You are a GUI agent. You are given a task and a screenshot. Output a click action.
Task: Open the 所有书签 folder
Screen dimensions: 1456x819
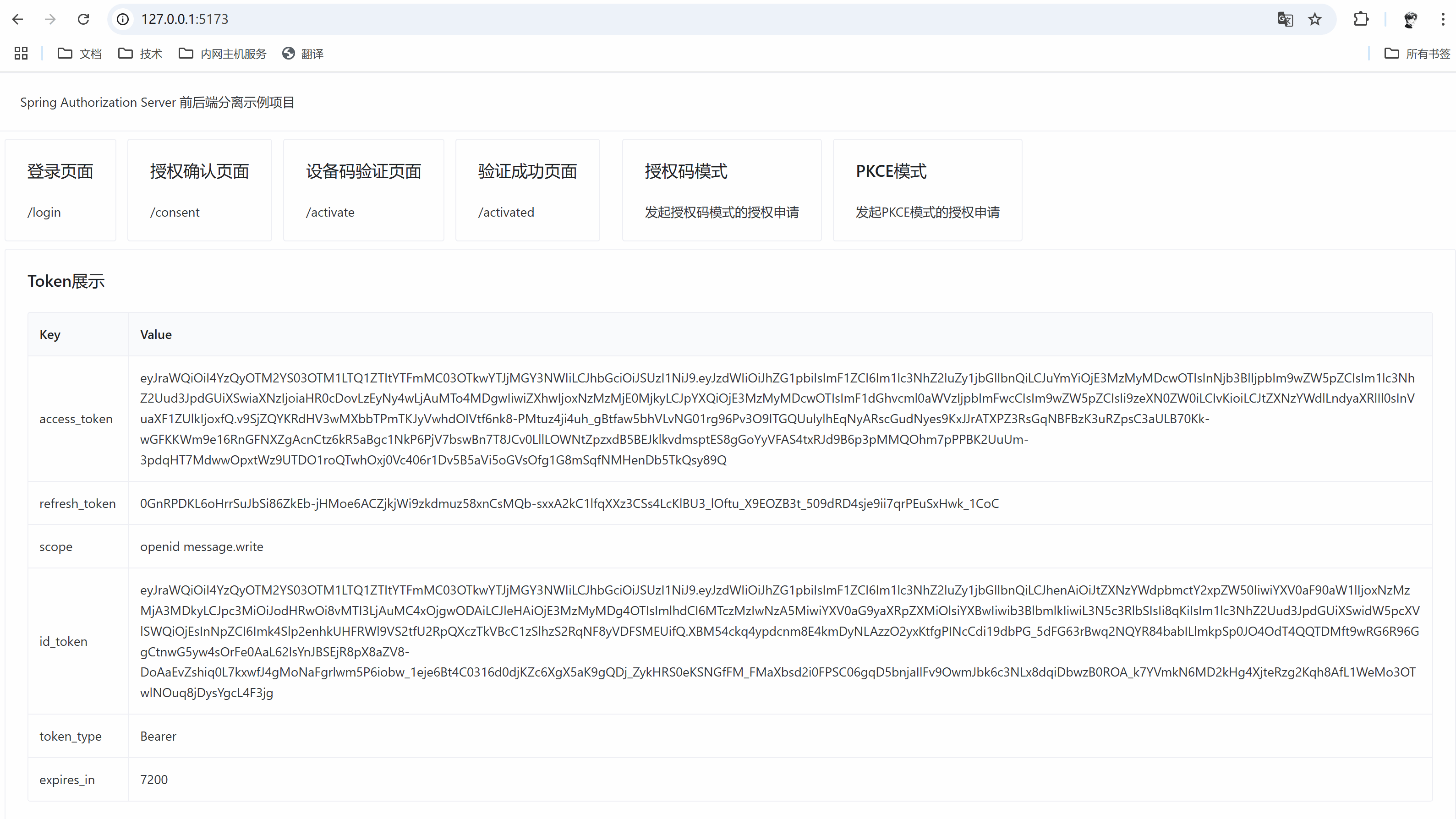1417,53
